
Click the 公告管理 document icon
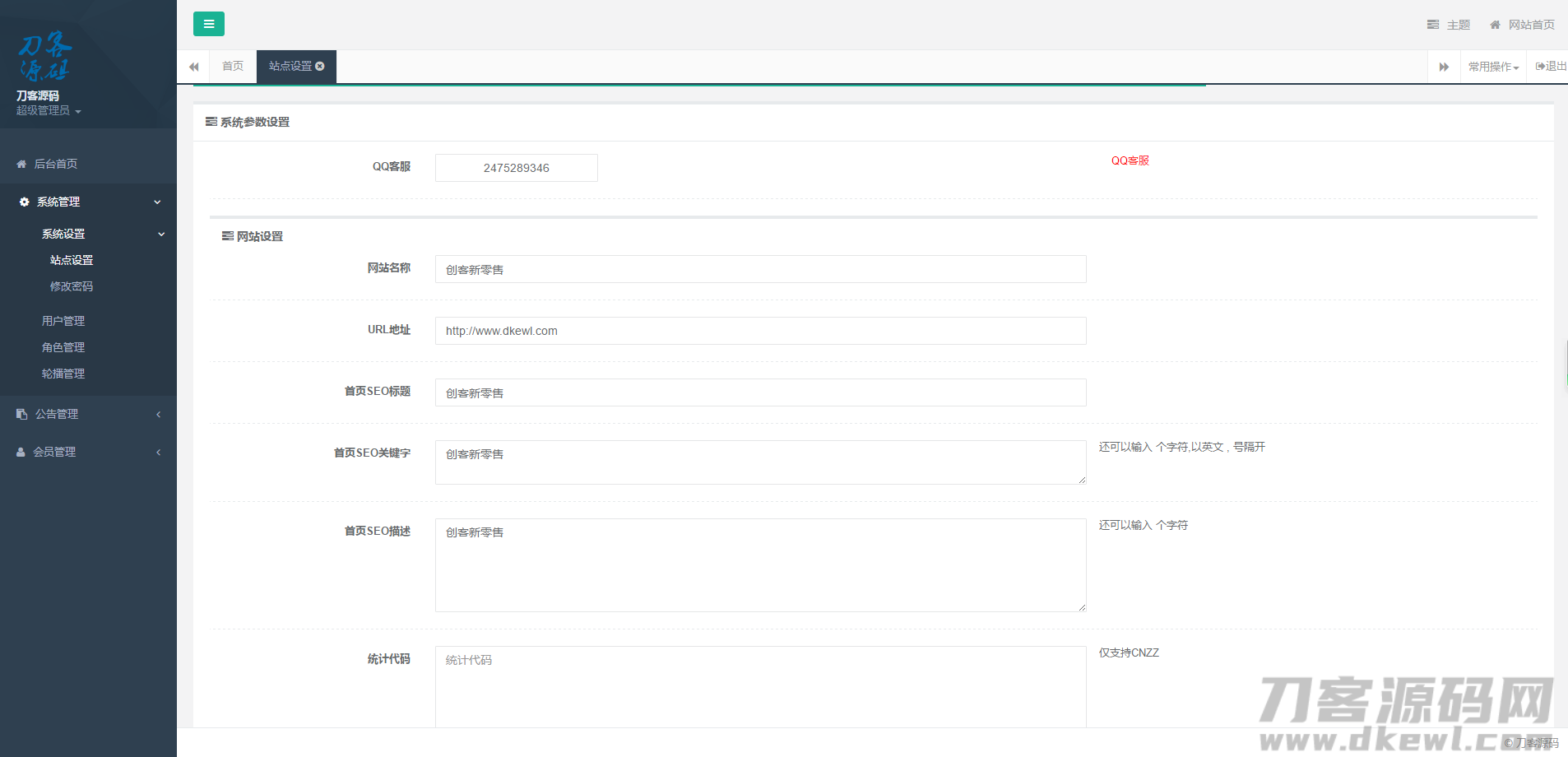(x=21, y=413)
